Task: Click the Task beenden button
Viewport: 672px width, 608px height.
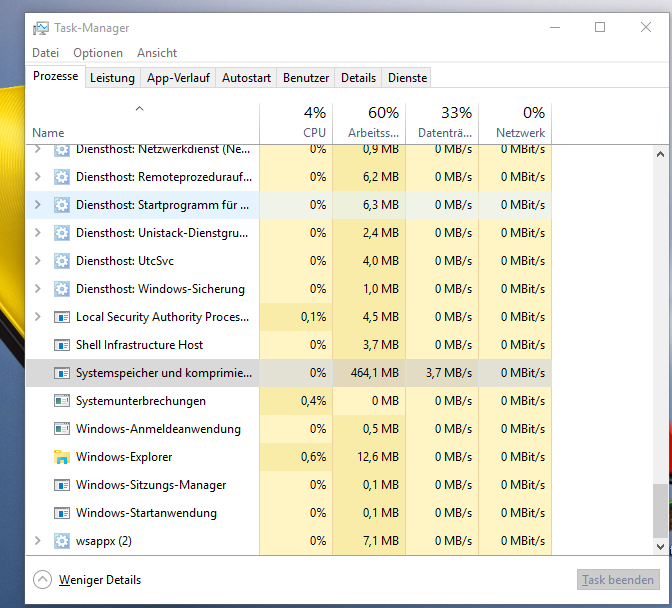Action: pos(618,580)
